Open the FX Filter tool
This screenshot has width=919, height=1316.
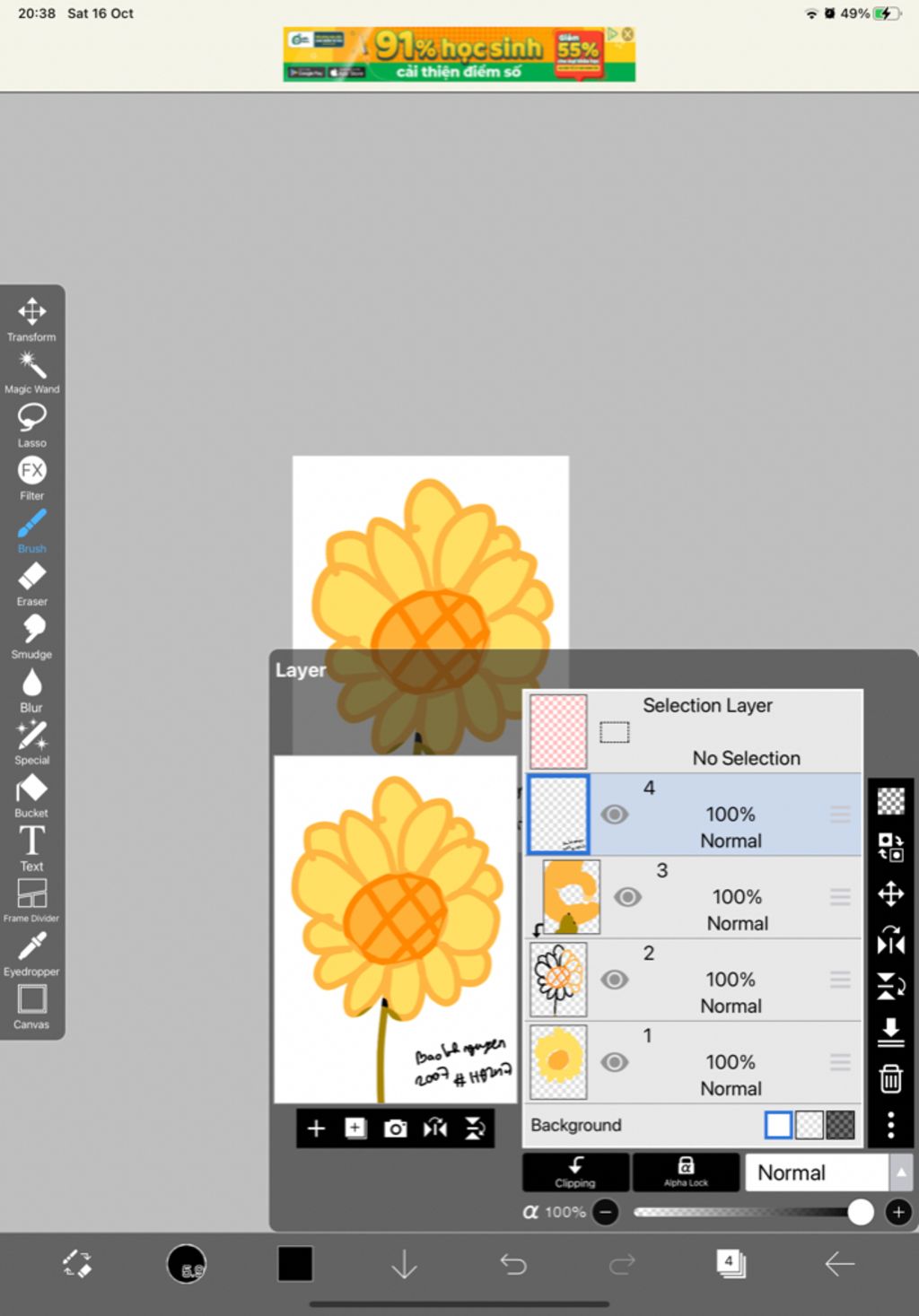click(x=31, y=478)
